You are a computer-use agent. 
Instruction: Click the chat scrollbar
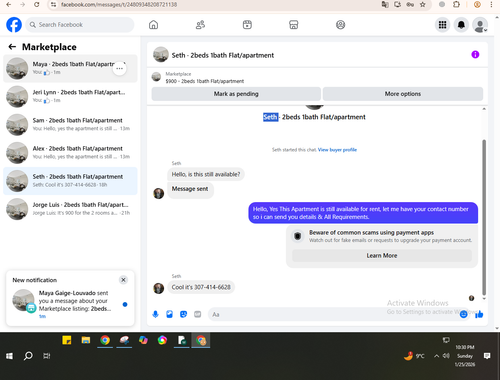point(484,217)
